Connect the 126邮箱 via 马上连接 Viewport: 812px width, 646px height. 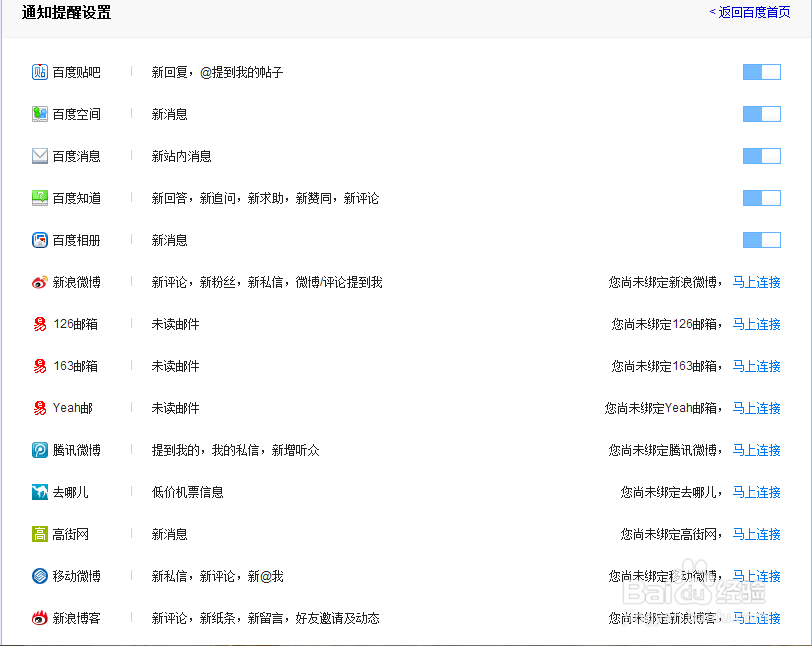click(757, 324)
